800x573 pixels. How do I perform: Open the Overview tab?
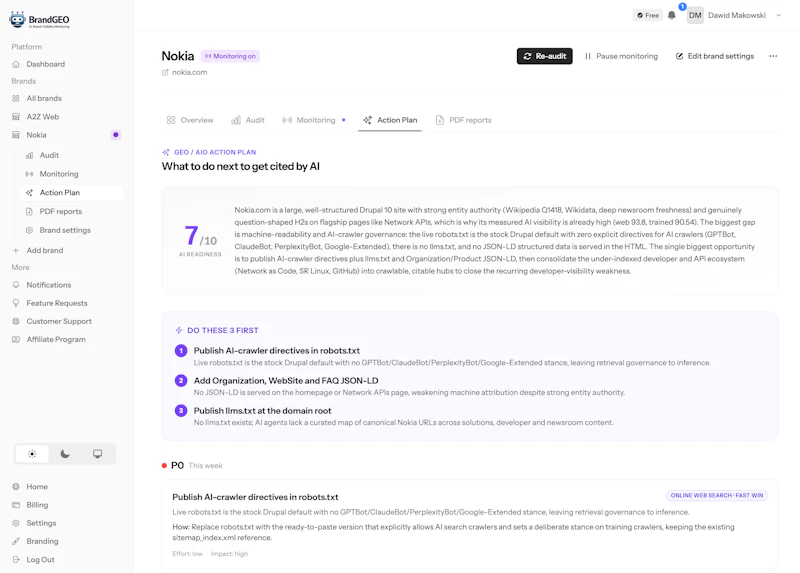[190, 120]
